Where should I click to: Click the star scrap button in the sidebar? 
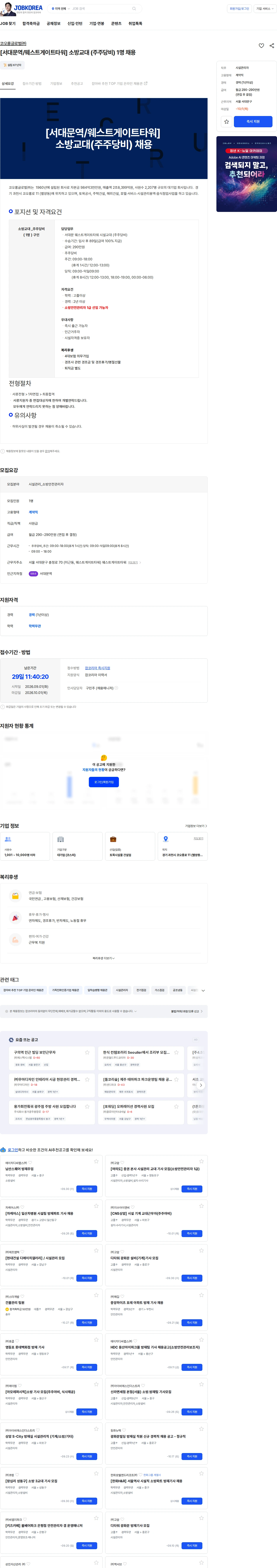pos(227,122)
